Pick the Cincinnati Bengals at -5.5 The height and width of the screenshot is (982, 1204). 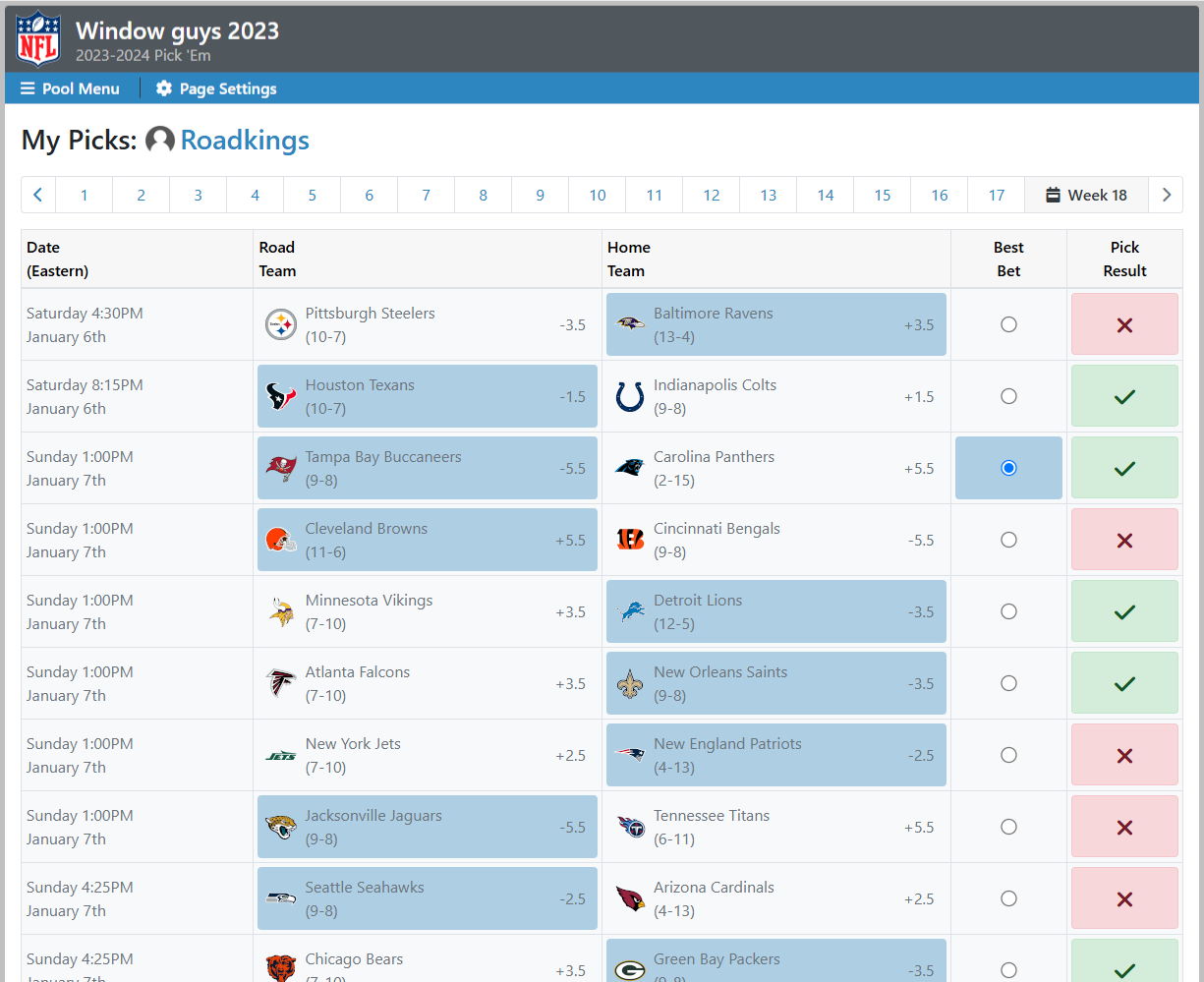coord(776,540)
